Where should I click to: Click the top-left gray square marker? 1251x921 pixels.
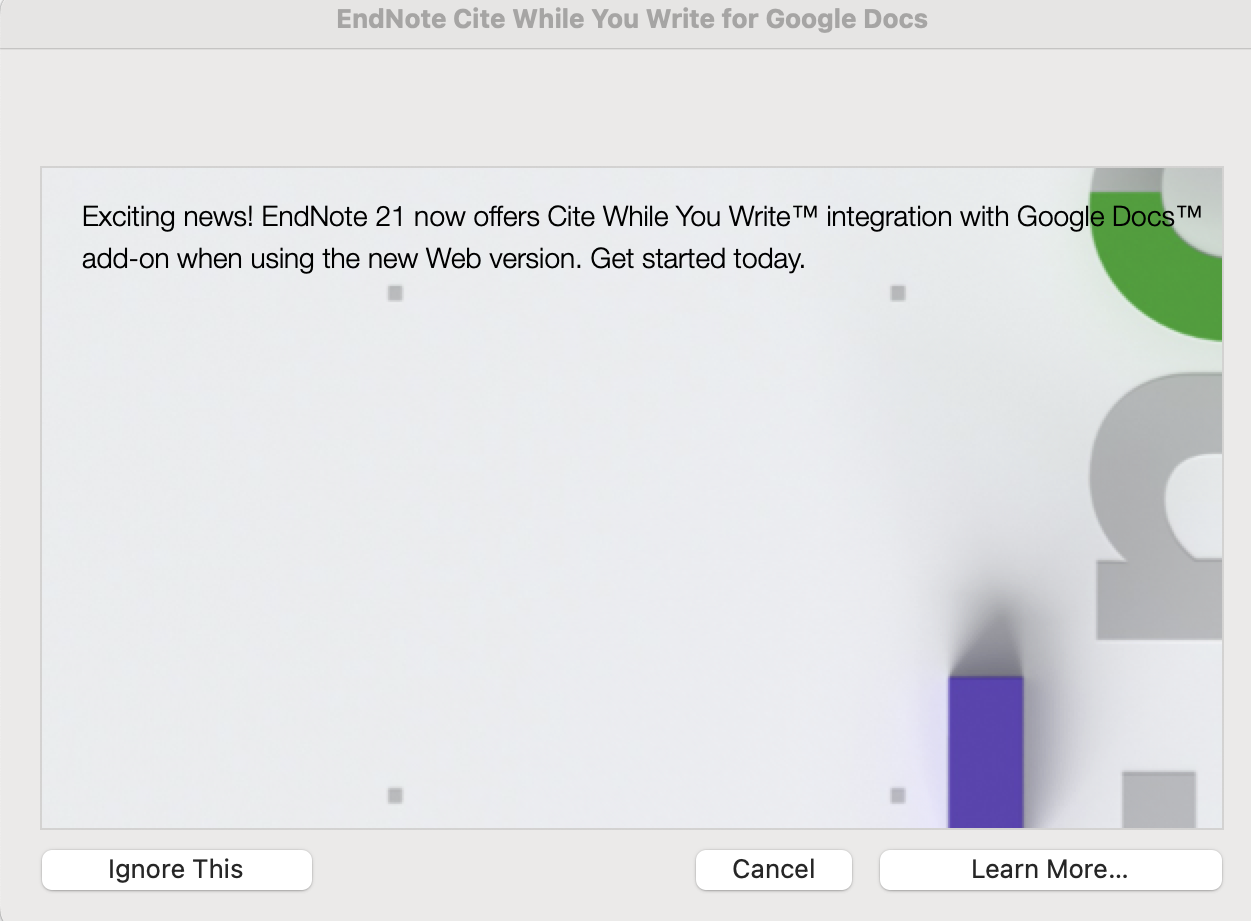(x=395, y=293)
